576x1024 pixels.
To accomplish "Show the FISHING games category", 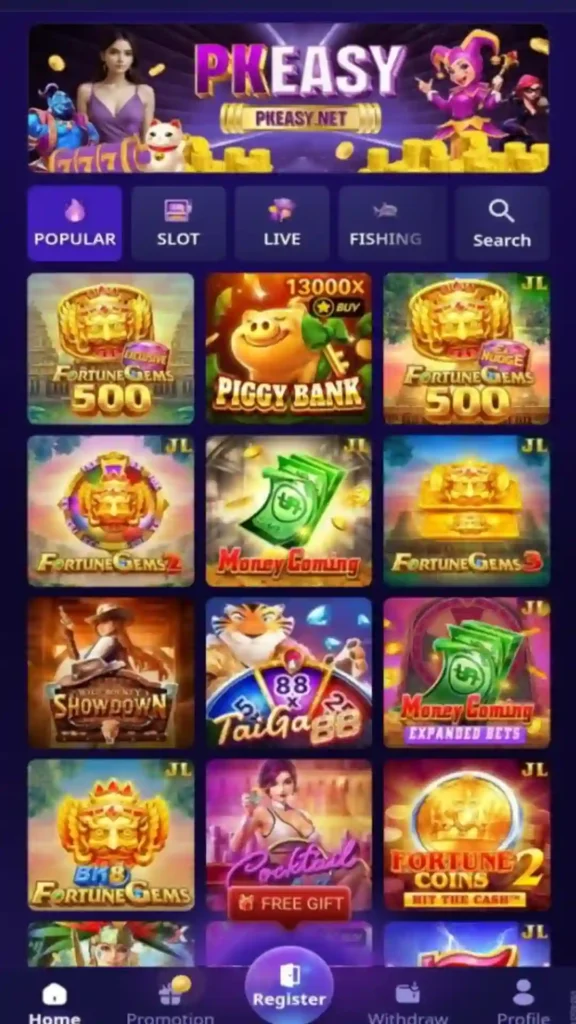I will point(385,223).
